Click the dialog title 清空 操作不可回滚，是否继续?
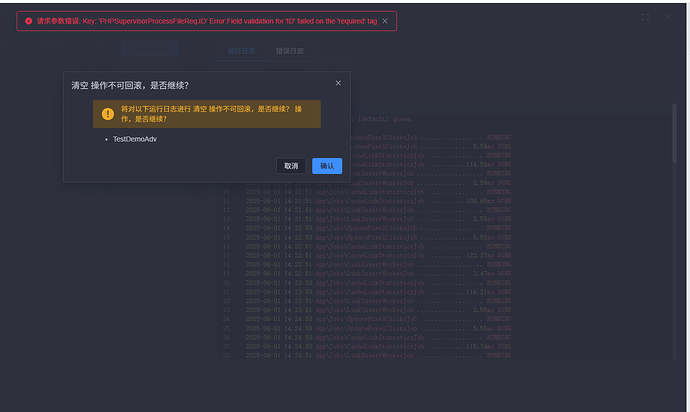690x412 pixels. tap(130, 85)
